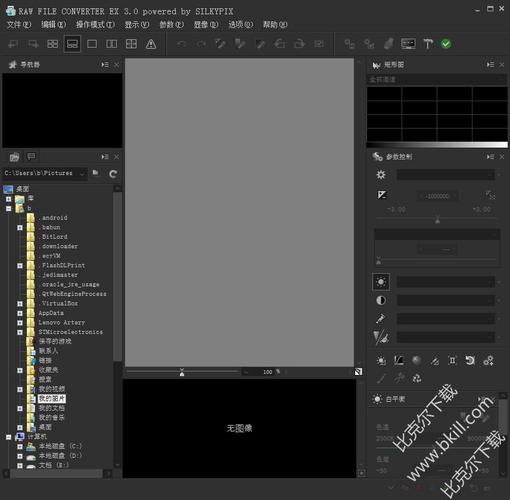The image size is (510, 500).
Task: Open the tone curve sub-control icon
Action: 399,360
